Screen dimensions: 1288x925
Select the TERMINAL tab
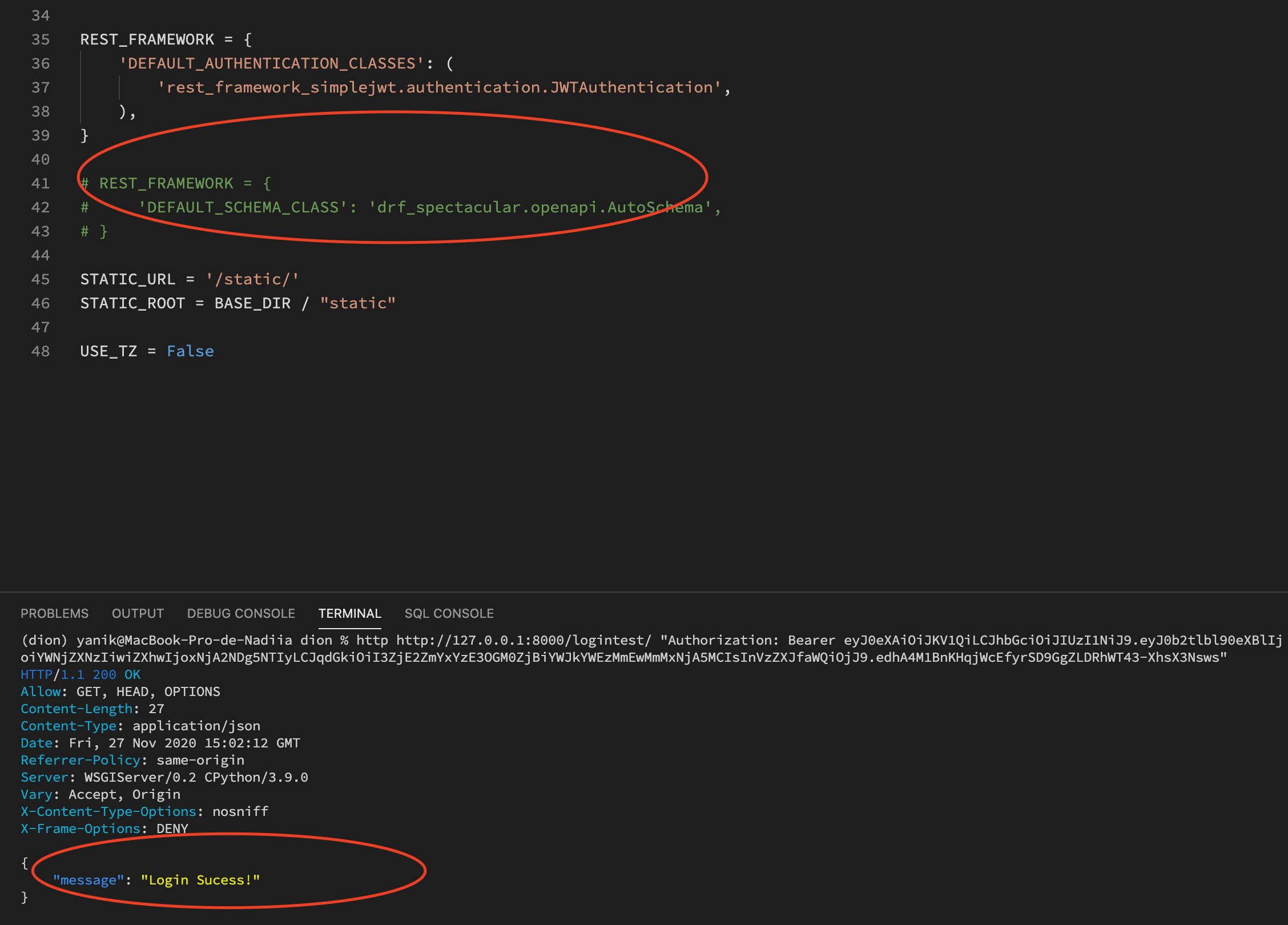point(349,613)
